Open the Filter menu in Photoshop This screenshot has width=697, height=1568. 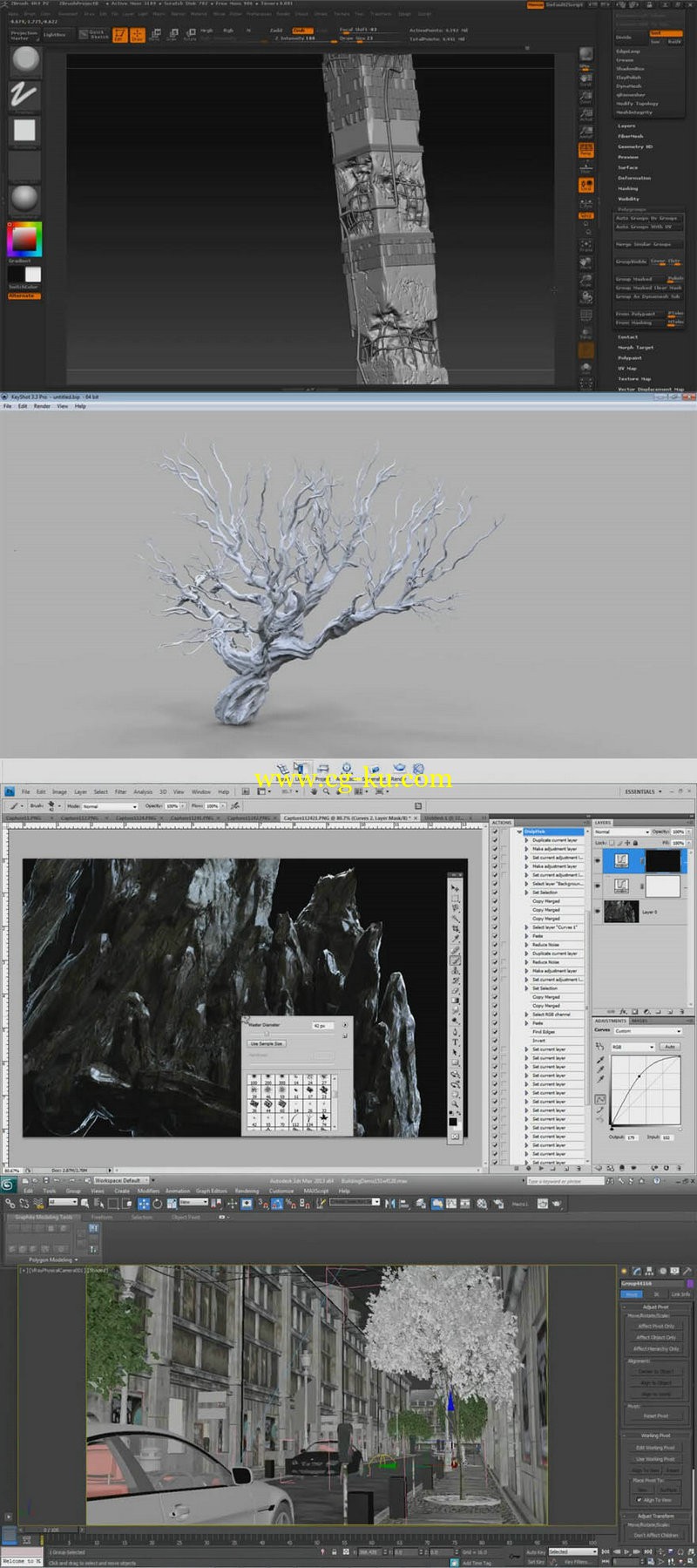click(x=120, y=792)
